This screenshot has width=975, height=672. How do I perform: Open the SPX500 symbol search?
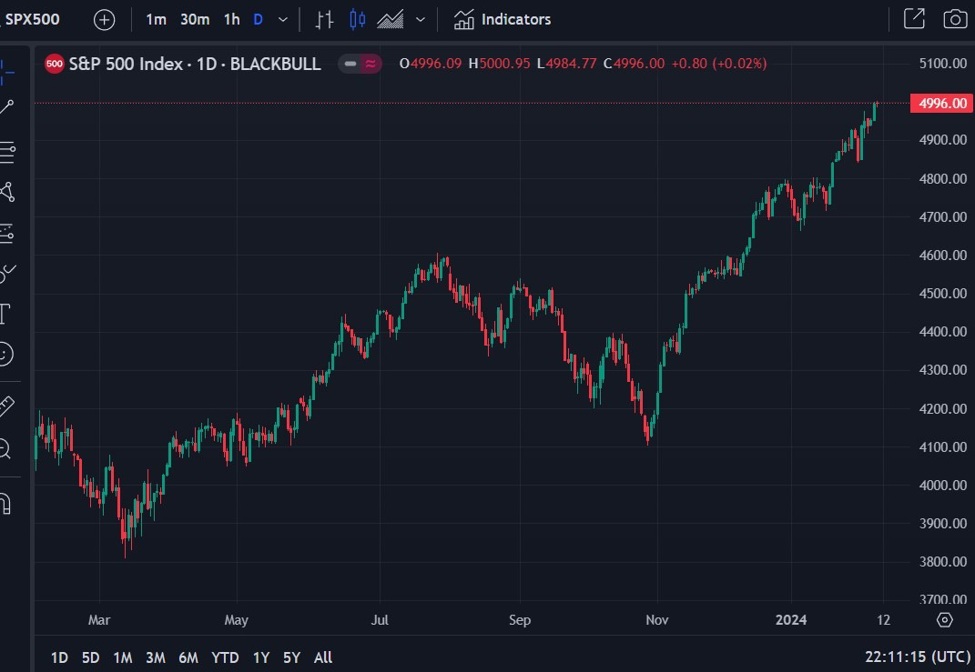(x=33, y=19)
